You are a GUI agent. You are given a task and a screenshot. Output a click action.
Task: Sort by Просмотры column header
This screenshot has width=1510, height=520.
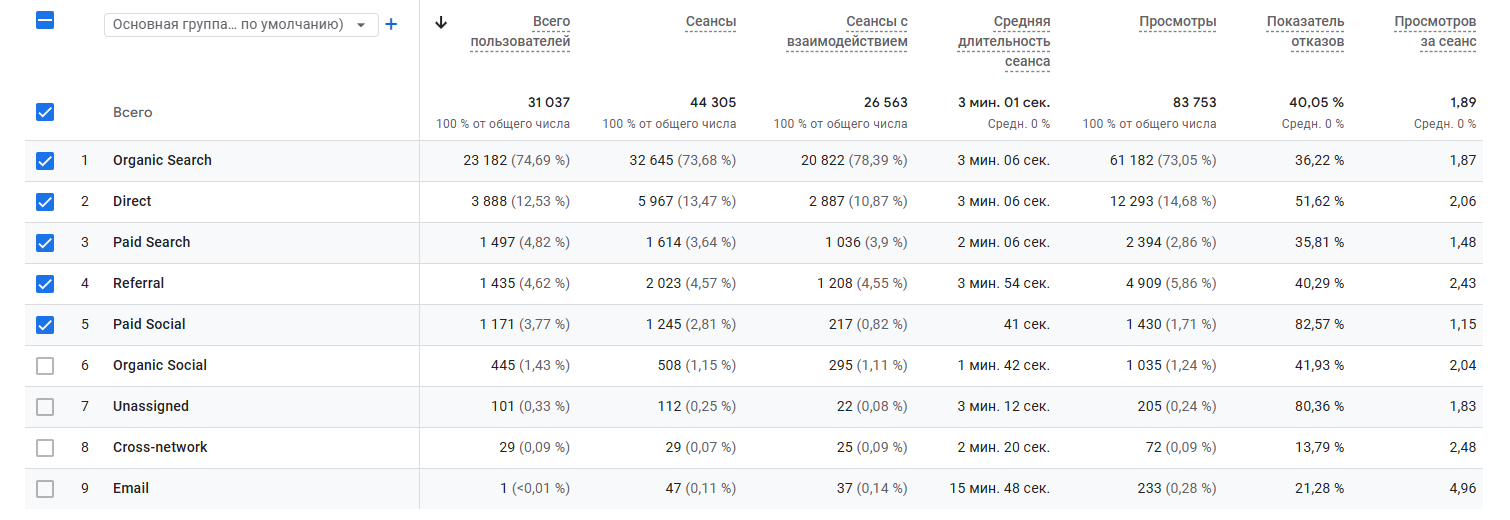(1178, 22)
